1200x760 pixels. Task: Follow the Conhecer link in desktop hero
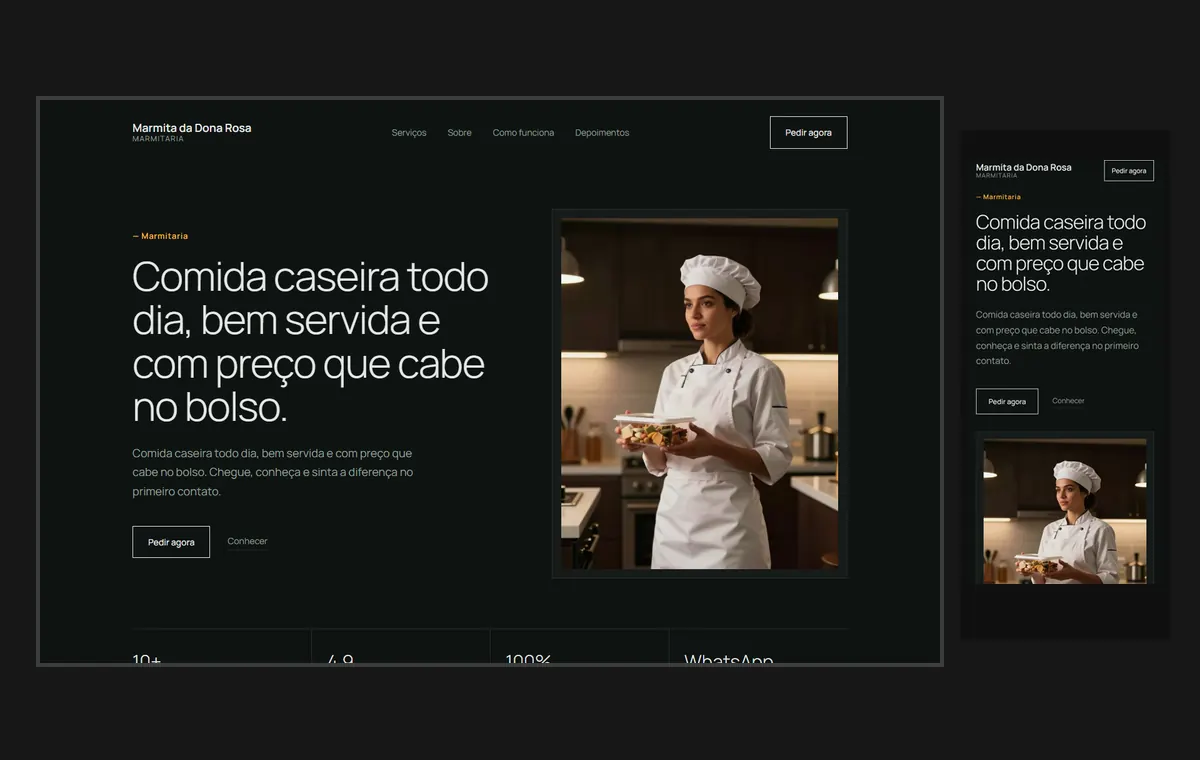(x=247, y=541)
